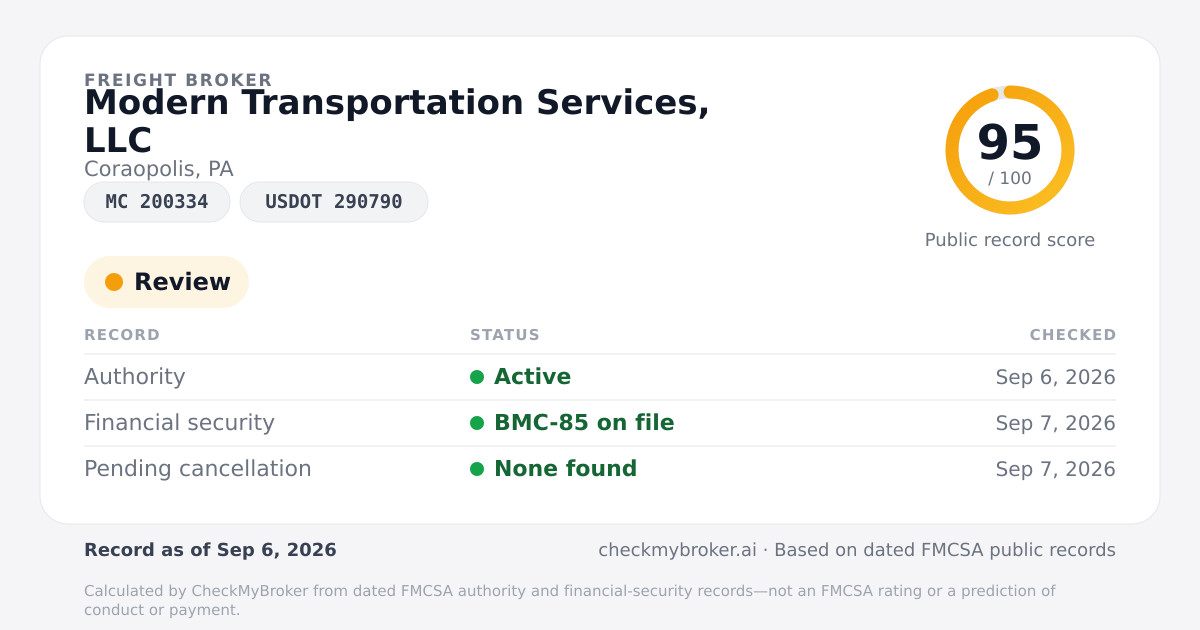
Task: Click the green dot beside Active
Action: [x=477, y=377]
